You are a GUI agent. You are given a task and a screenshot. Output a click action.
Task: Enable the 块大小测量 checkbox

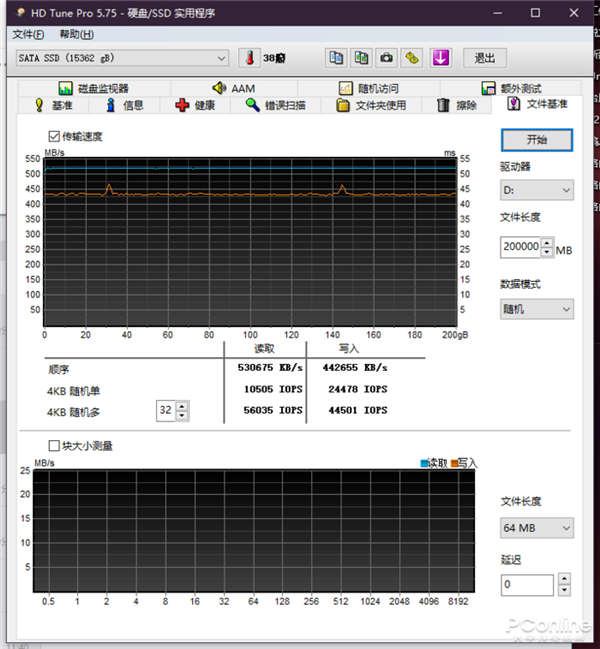click(x=54, y=446)
